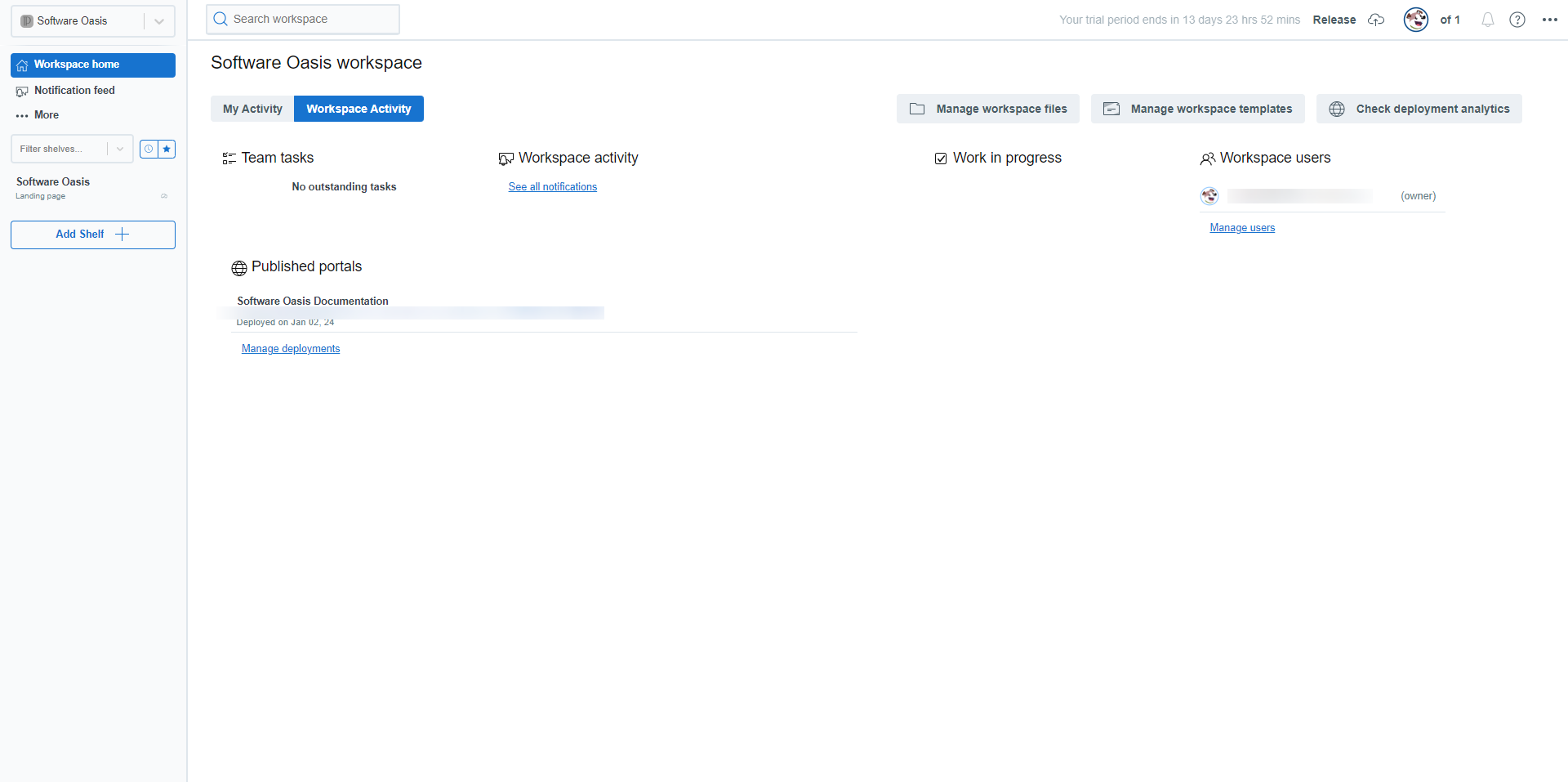Open the three-dot overflow menu
Image resolution: width=1568 pixels, height=782 pixels.
1551,20
